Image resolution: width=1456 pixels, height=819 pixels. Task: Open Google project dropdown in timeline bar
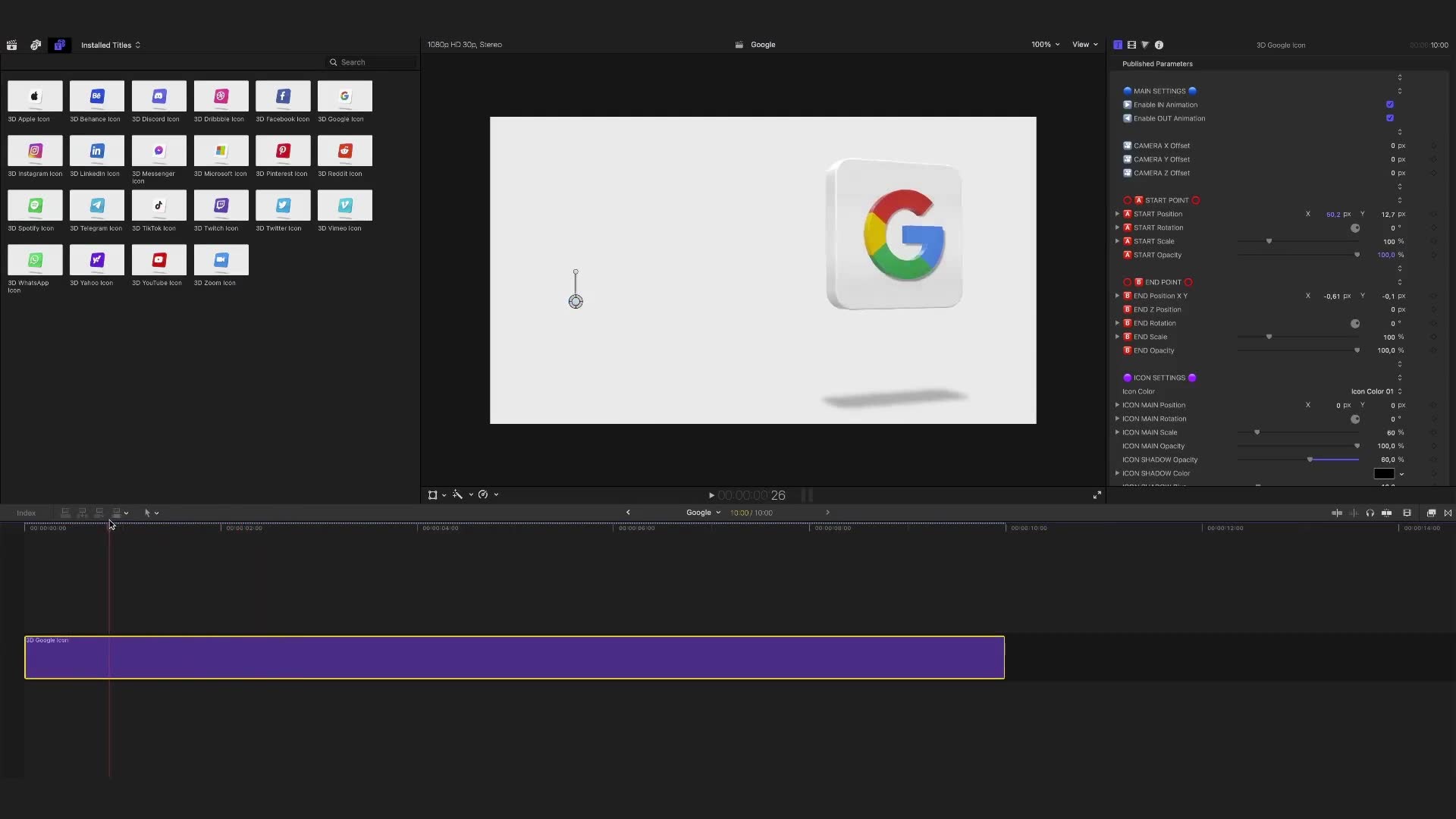coord(703,513)
